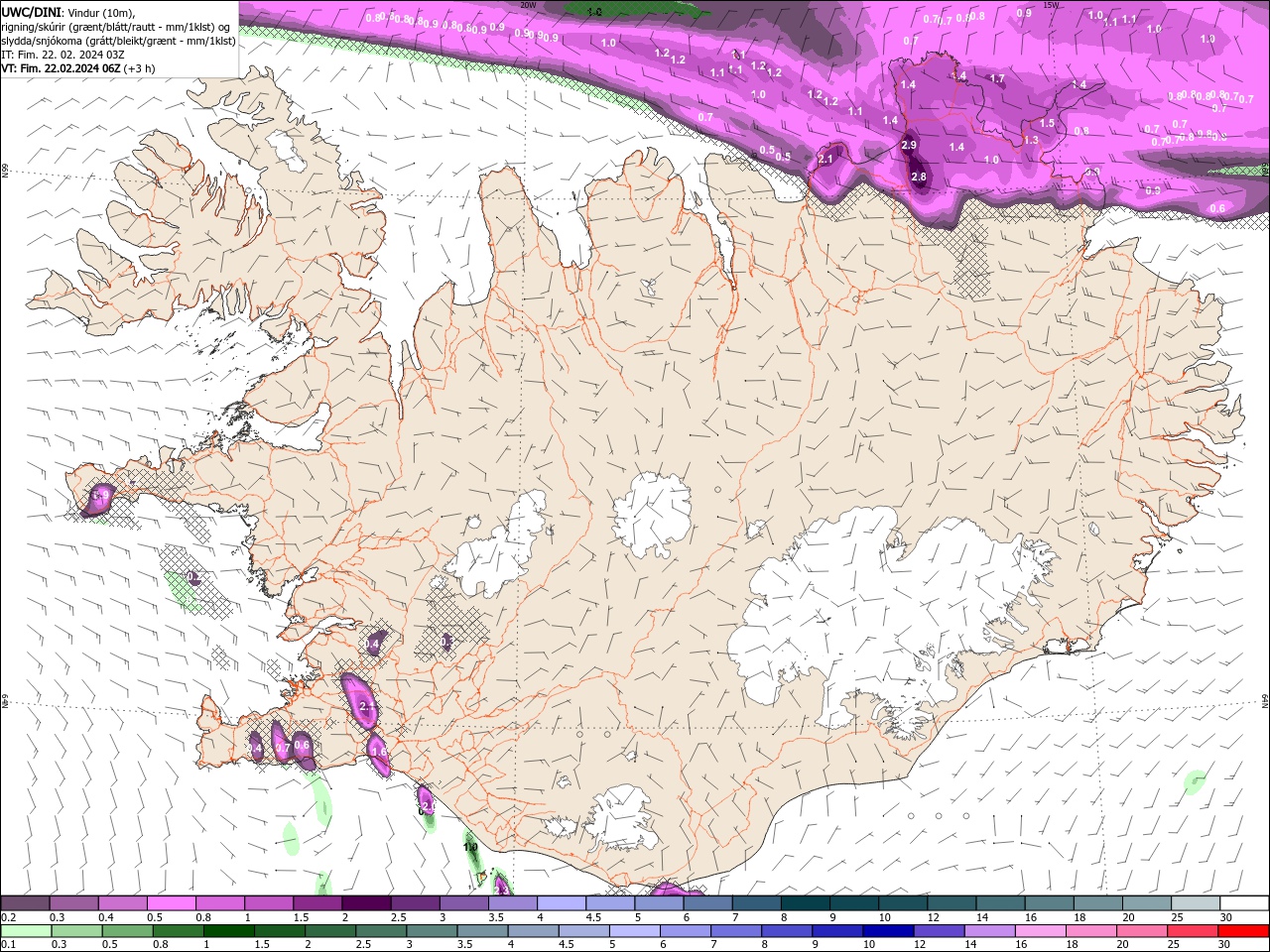Select the bright red 30 swatch, lower legend

(1244, 930)
